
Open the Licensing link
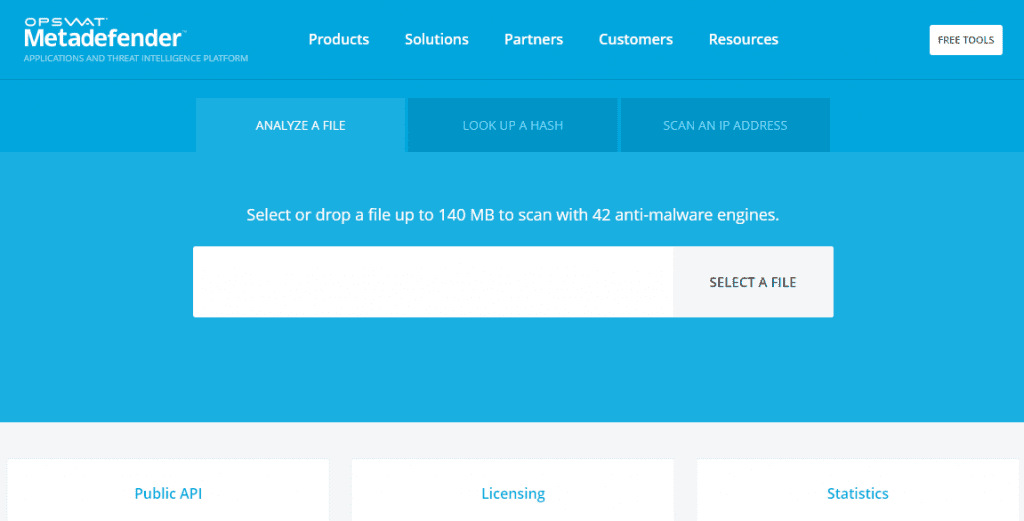(x=513, y=494)
